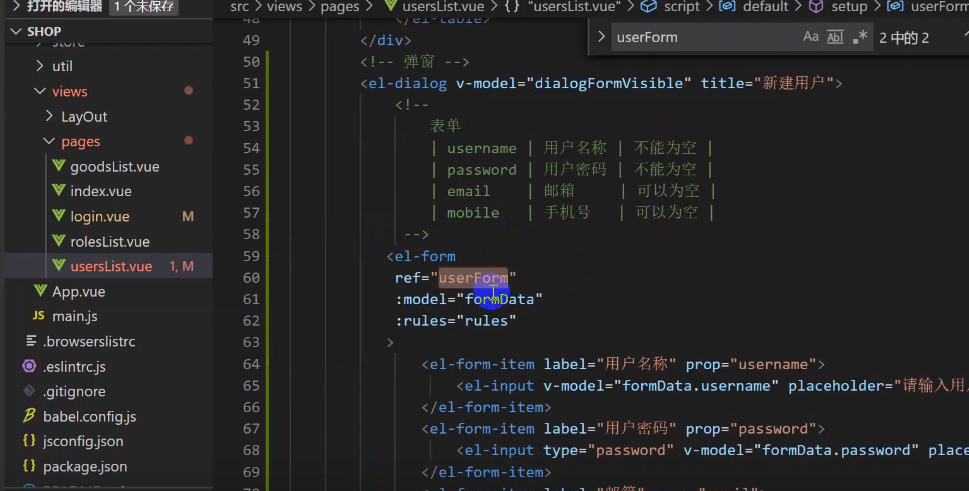The image size is (969, 491).
Task: Open .browserslistrc file
Action: 89,342
